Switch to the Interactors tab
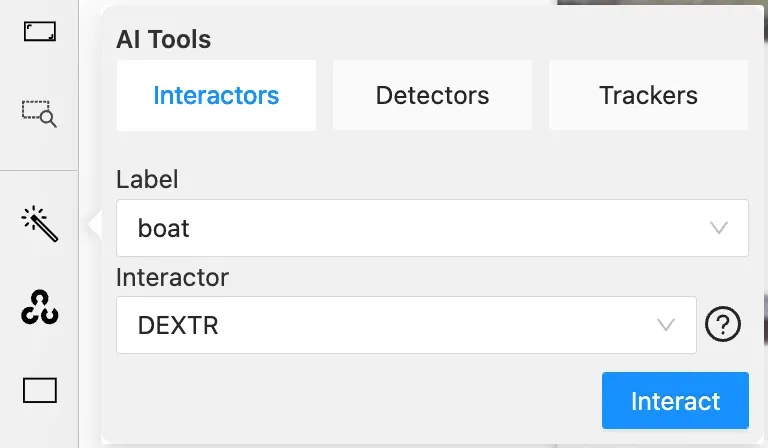This screenshot has height=448, width=768. [216, 96]
